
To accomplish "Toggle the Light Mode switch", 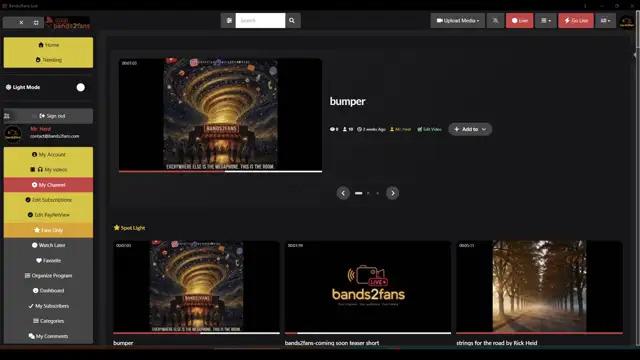I will pyautogui.click(x=80, y=87).
